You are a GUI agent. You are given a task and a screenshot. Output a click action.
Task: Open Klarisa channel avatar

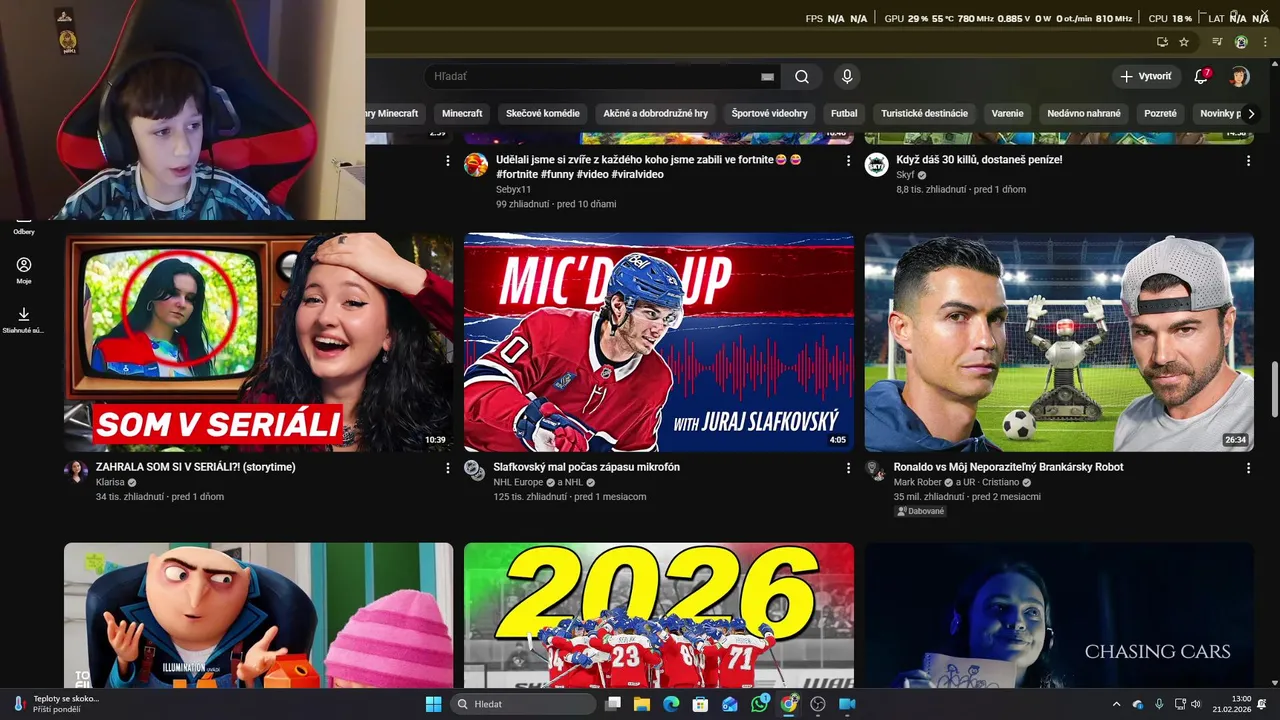click(x=76, y=471)
